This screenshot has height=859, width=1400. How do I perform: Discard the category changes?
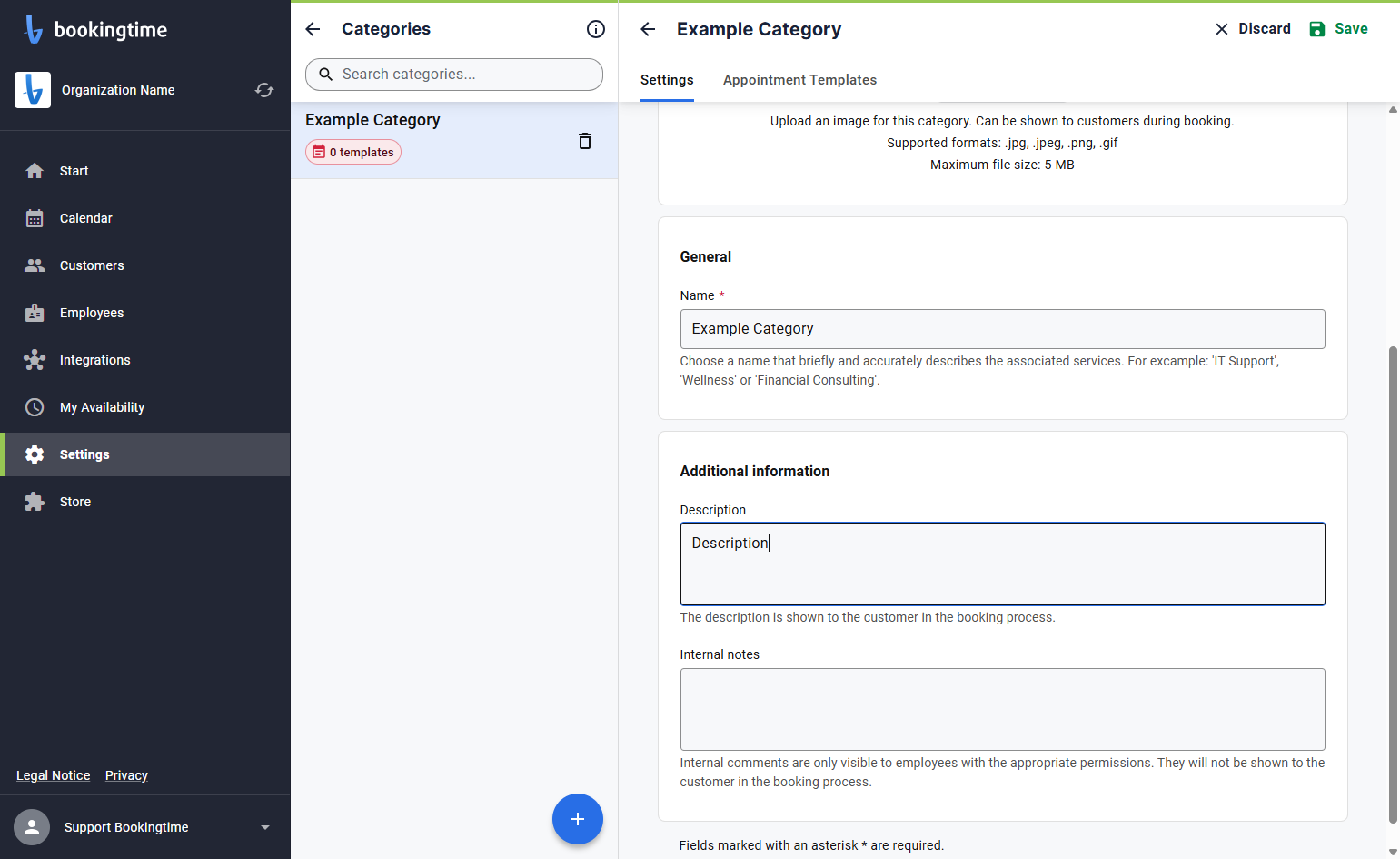tap(1253, 29)
